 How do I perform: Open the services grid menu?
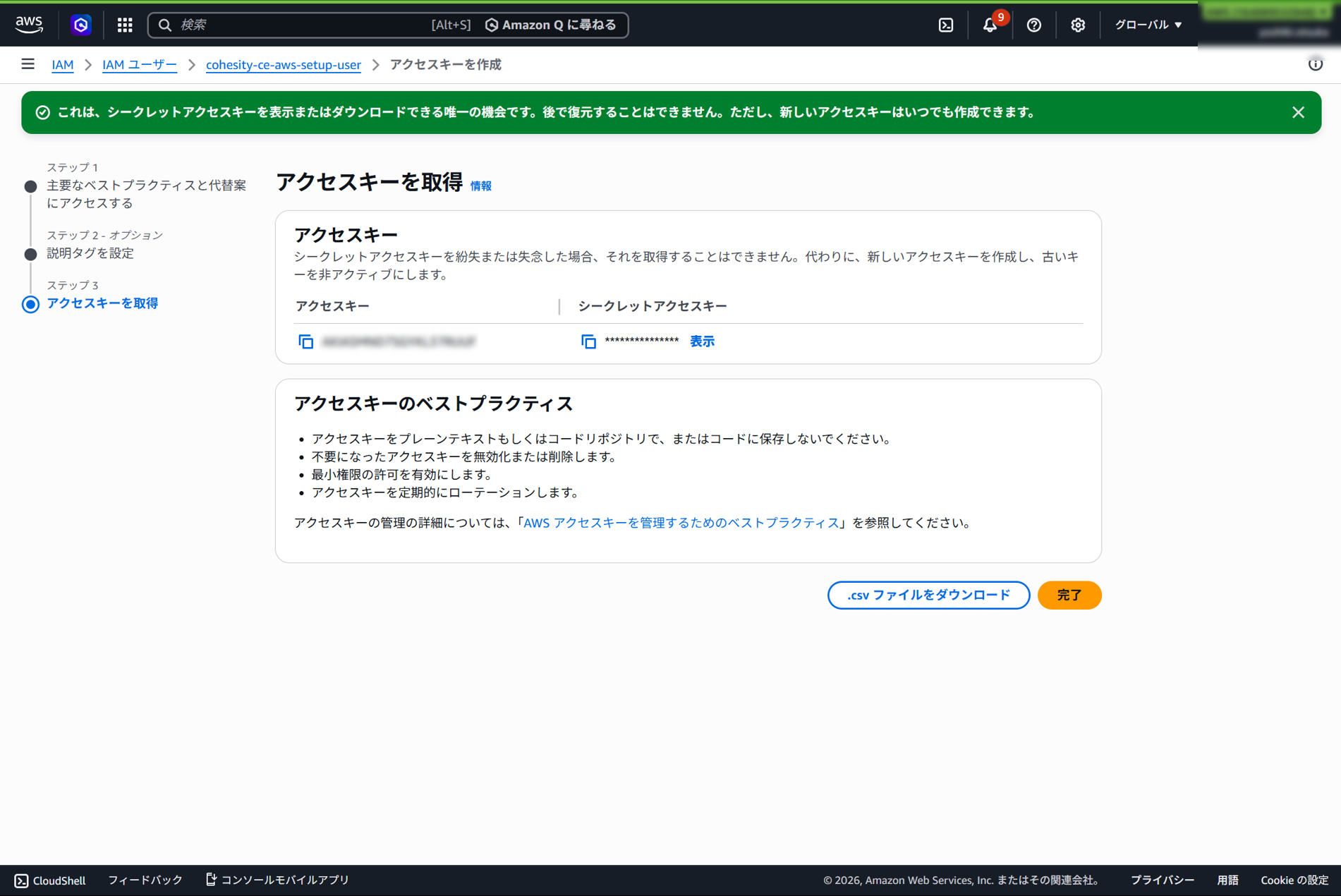[125, 25]
